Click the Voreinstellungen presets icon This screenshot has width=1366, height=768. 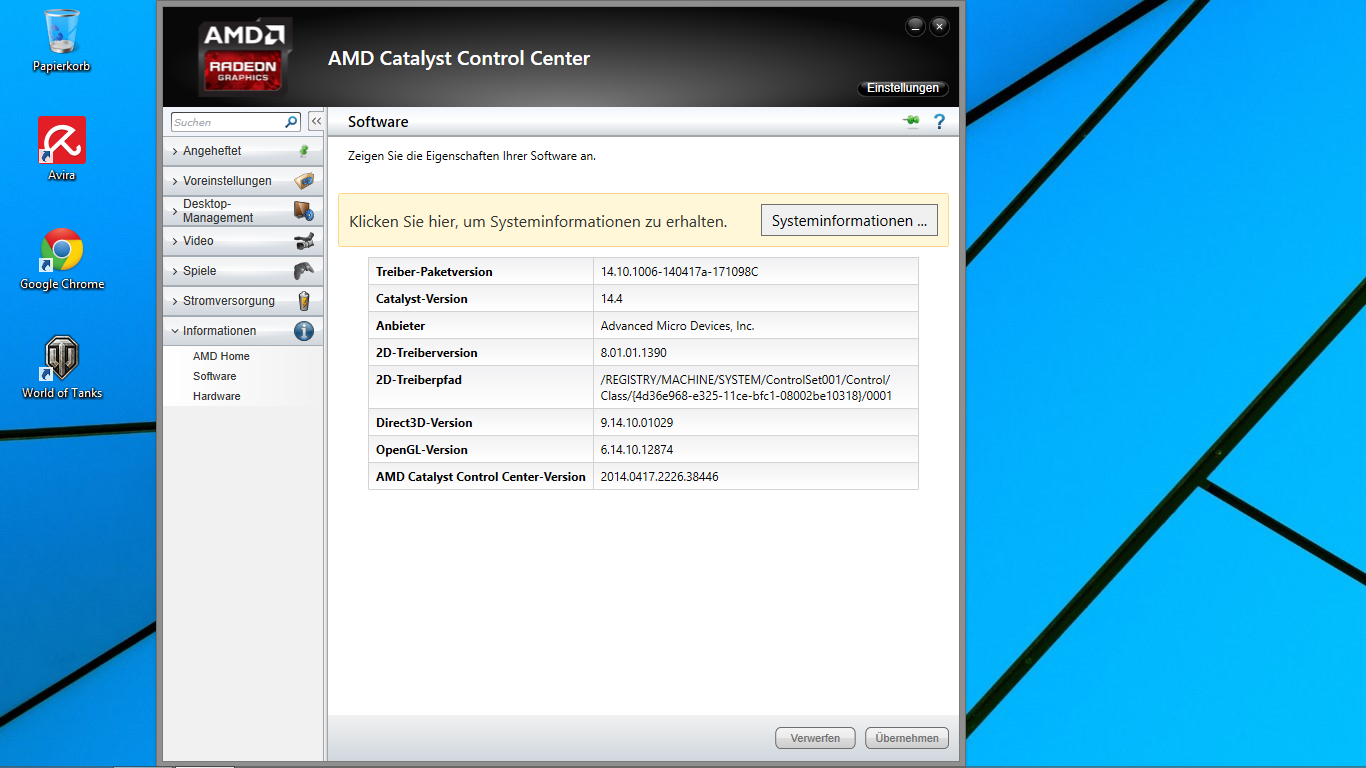[304, 181]
